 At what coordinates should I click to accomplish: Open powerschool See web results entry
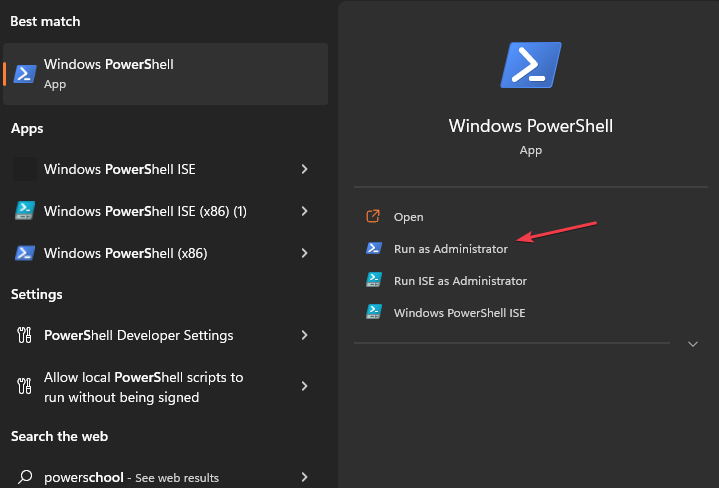pyautogui.click(x=166, y=477)
